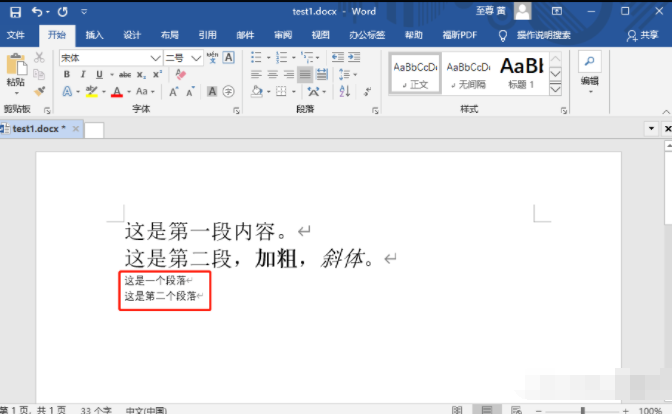Switch to the 邮件 ribbon tab
The height and width of the screenshot is (414, 672).
245,35
